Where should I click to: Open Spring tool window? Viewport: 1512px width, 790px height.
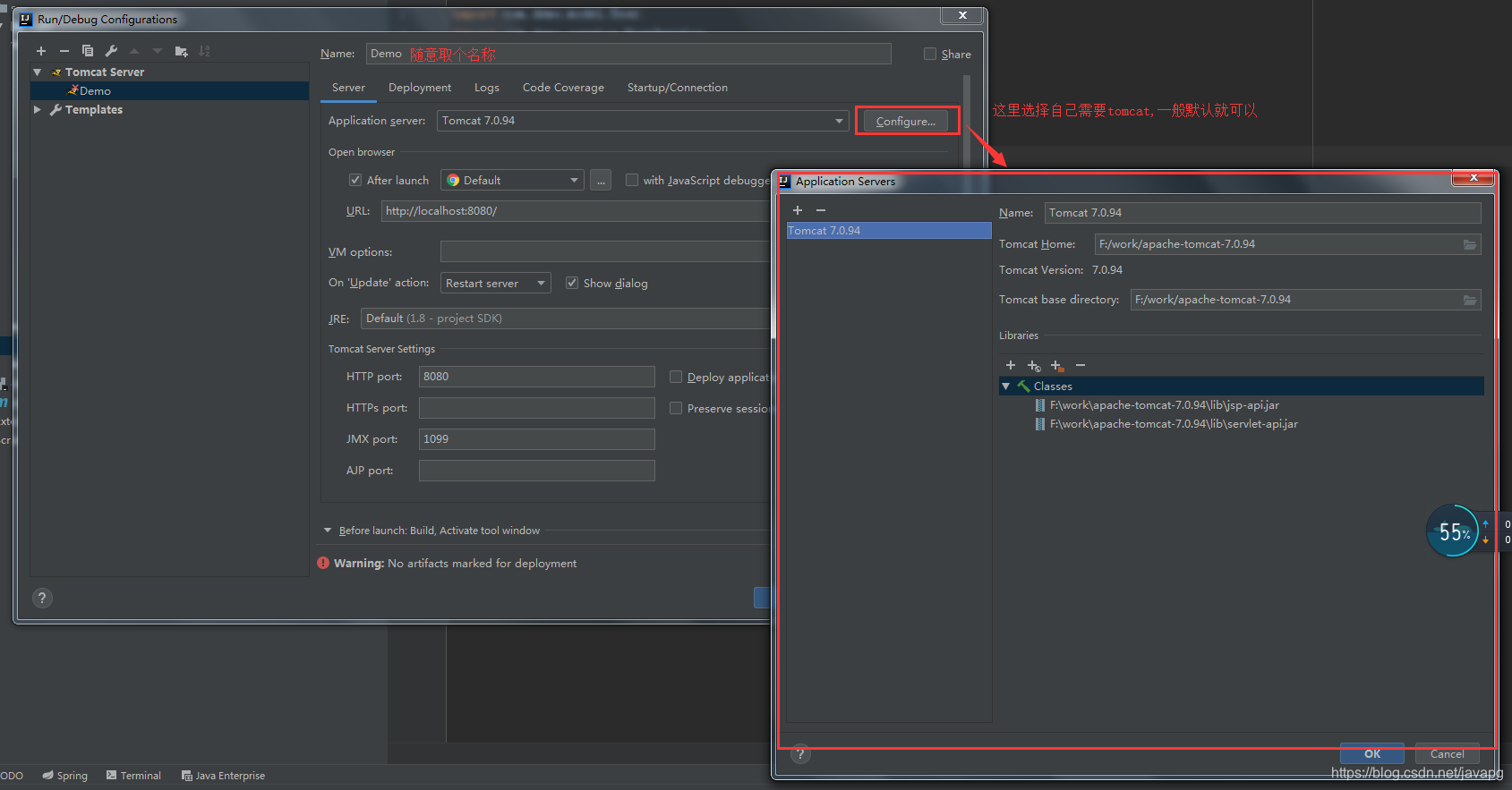click(x=65, y=776)
